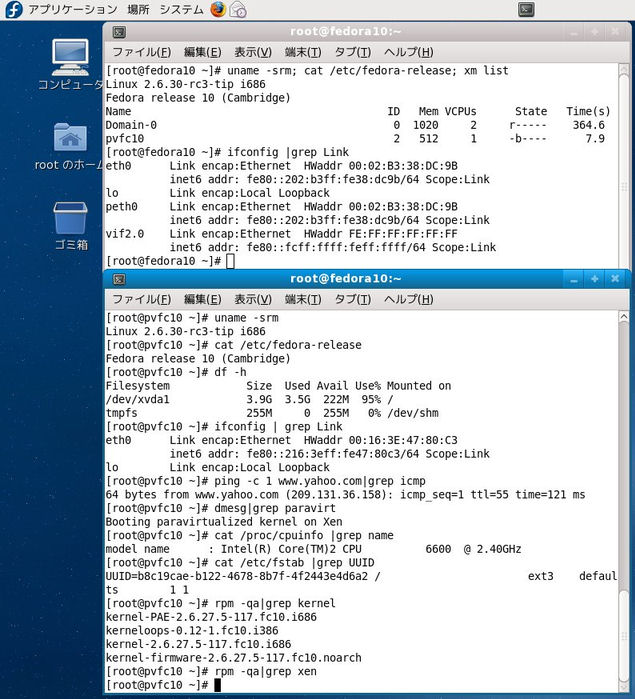This screenshot has width=635, height=699.
Task: Click HWaddr 00:16:3E:47:80:C3 eth0 line
Action: [x=281, y=440]
